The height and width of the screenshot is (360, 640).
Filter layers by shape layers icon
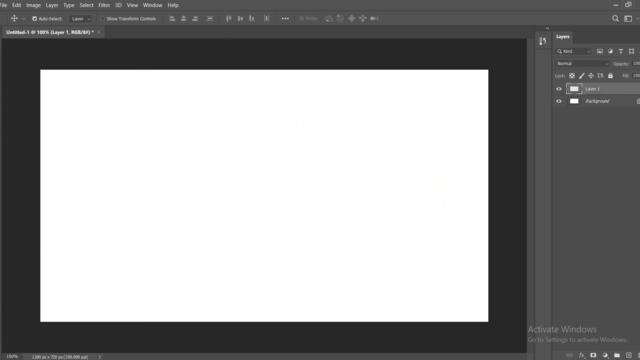[x=631, y=51]
